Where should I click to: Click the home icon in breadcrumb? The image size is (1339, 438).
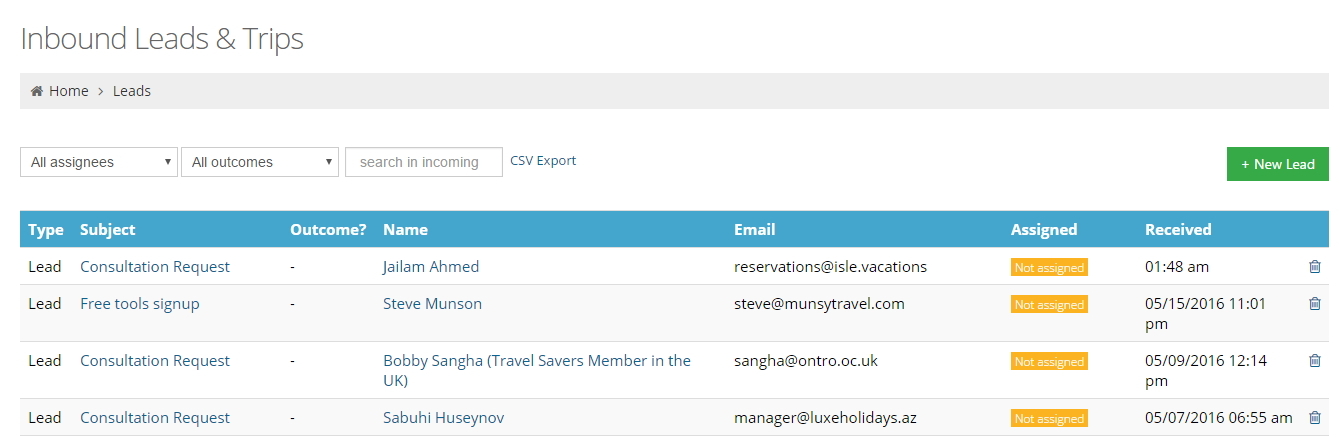click(37, 91)
